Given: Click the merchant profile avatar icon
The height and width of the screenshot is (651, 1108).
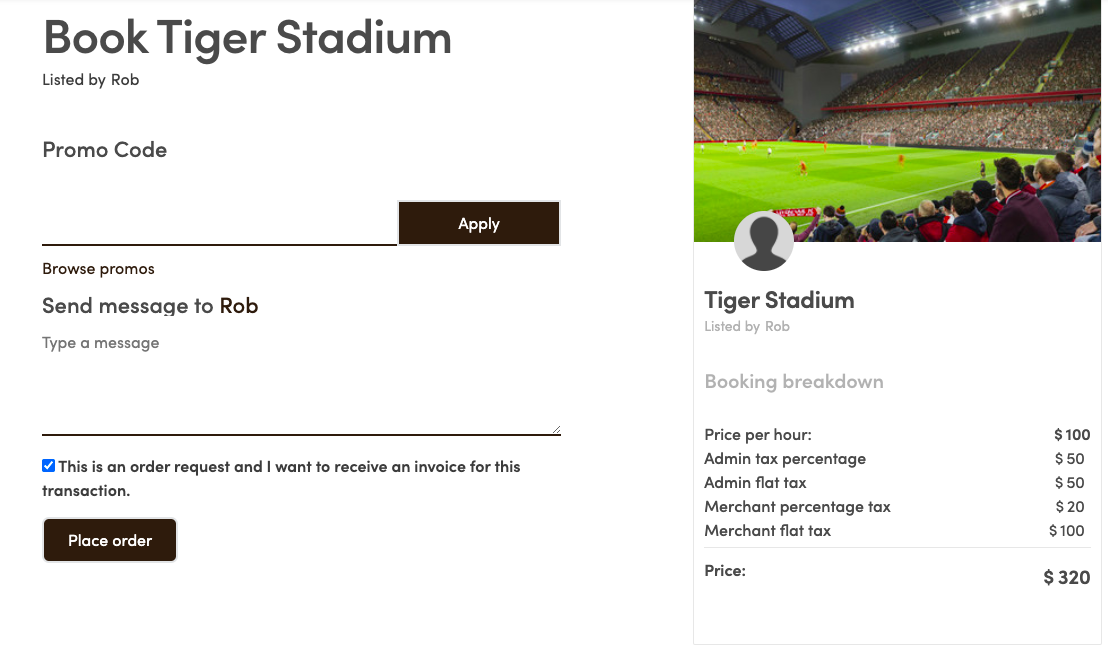Looking at the screenshot, I should (x=764, y=241).
